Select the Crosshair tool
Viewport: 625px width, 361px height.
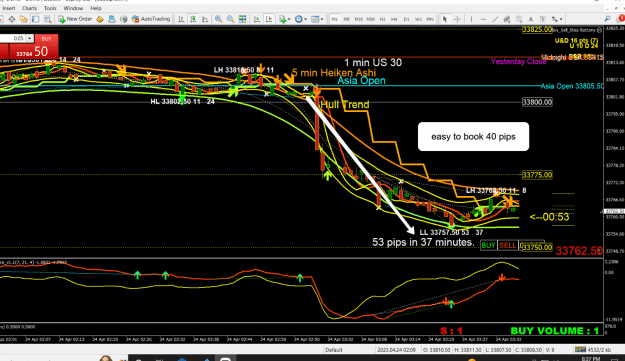[457, 19]
